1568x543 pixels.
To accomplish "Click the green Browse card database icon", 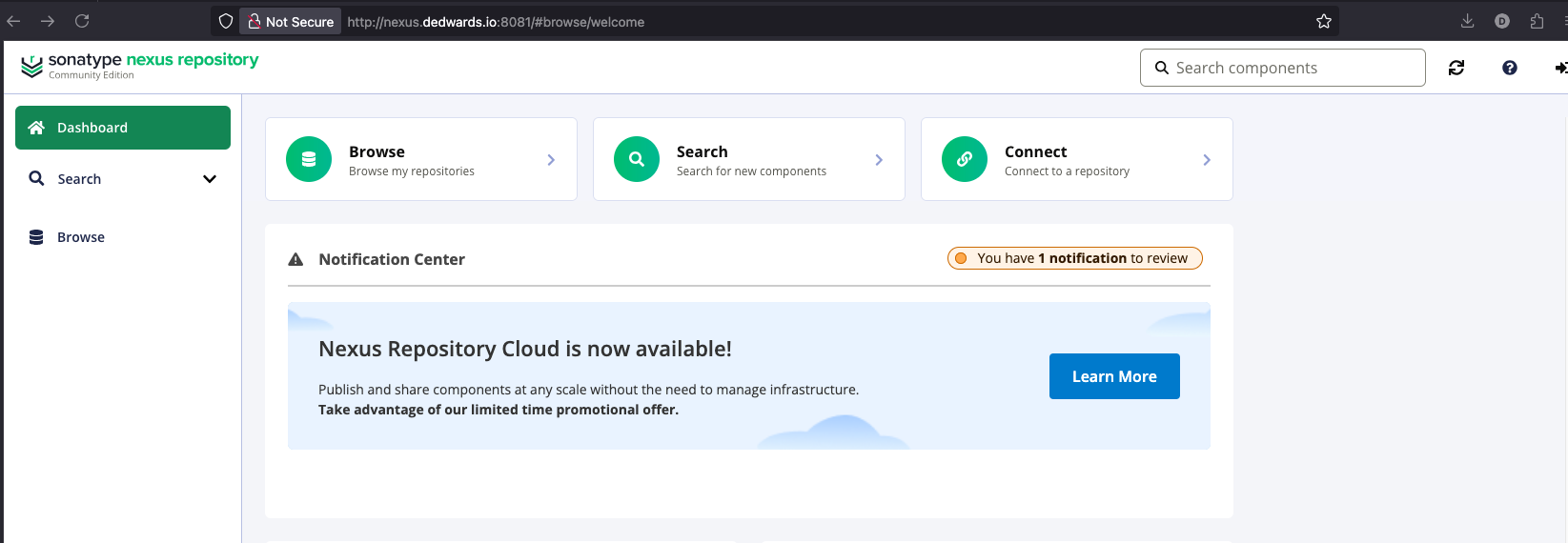I will (x=309, y=159).
